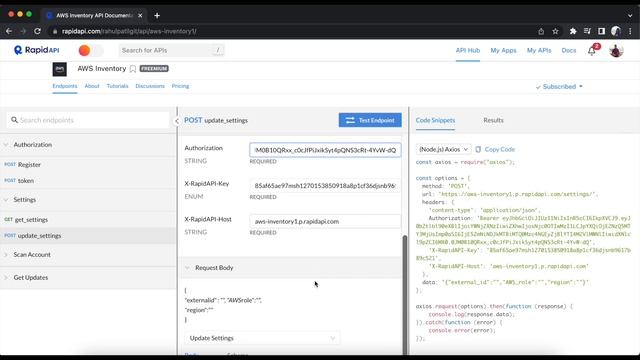
Task: Open the API Hub tab
Action: [468, 51]
